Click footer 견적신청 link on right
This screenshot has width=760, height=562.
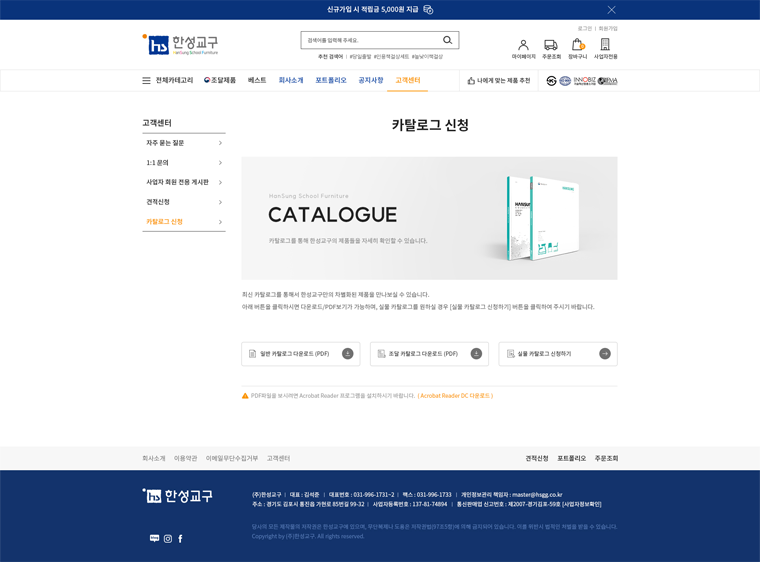[537, 458]
